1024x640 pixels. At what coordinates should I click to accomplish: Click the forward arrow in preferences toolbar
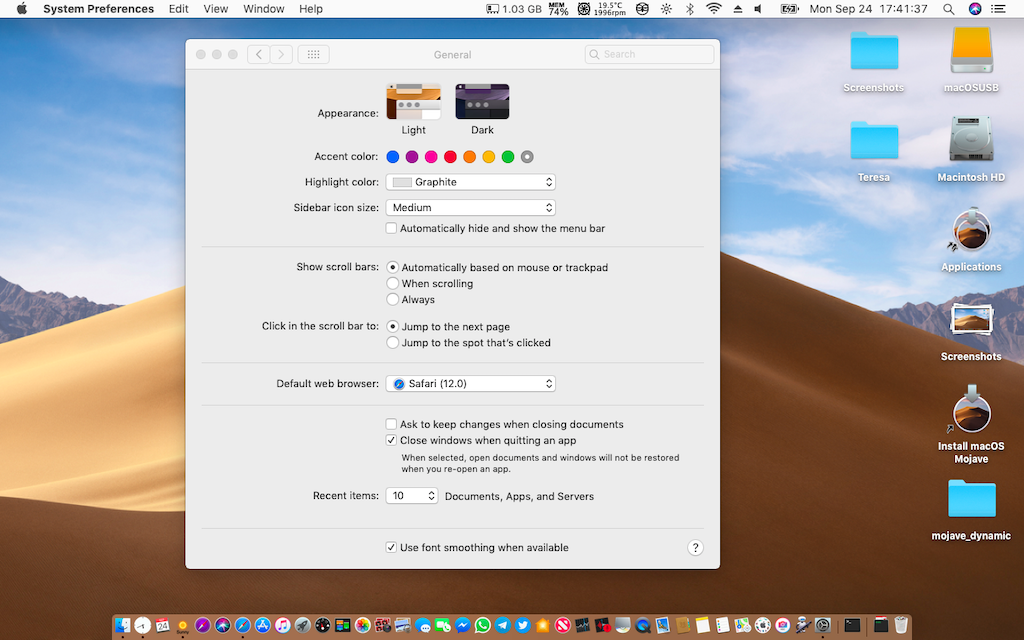click(281, 54)
